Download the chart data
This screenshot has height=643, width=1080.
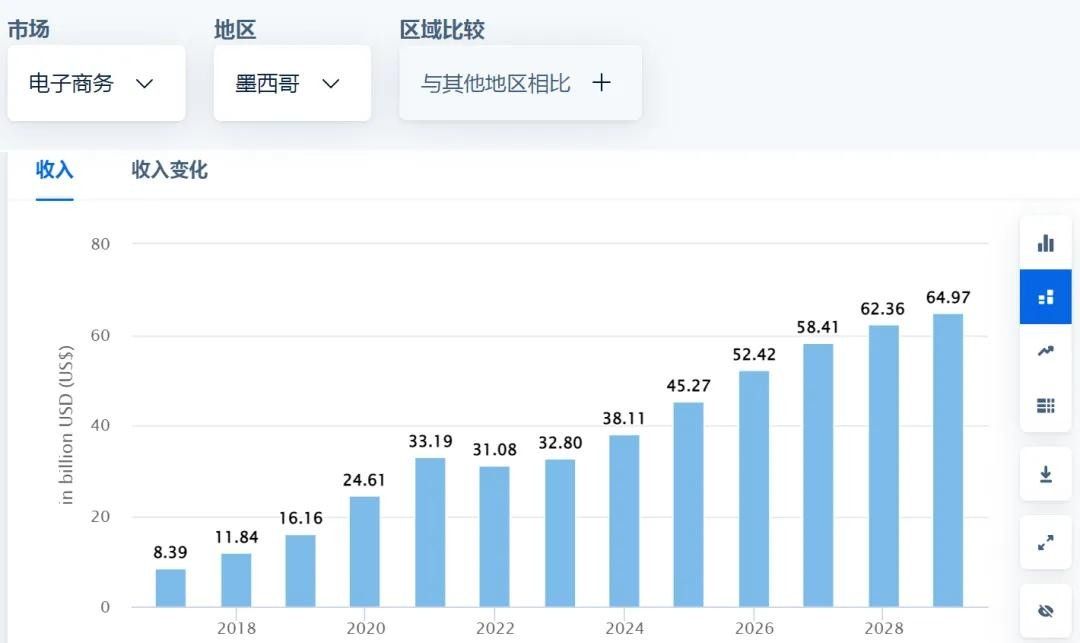[1045, 475]
